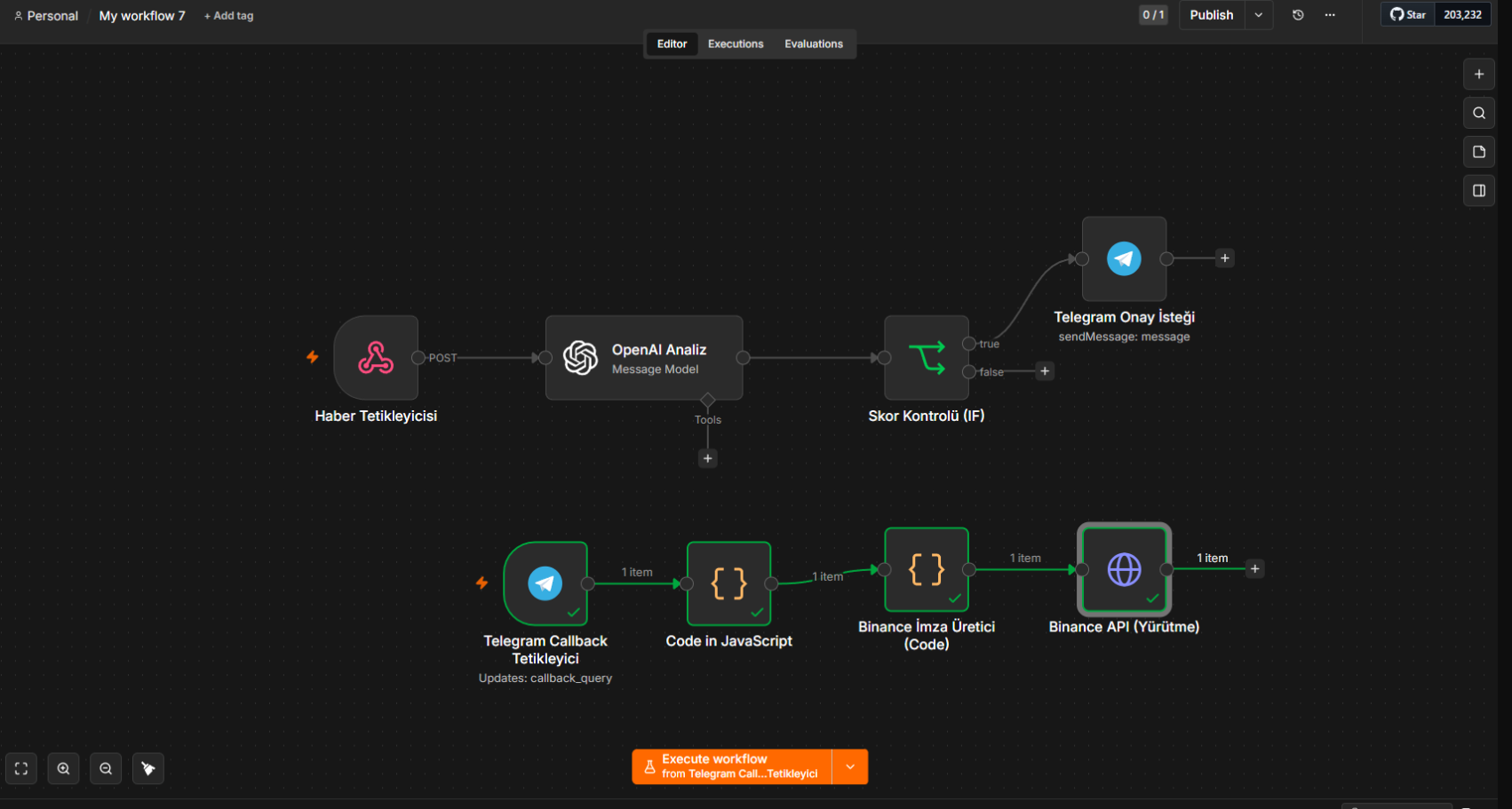Star the project on GitHub
The width and height of the screenshot is (1512, 809).
pyautogui.click(x=1408, y=15)
